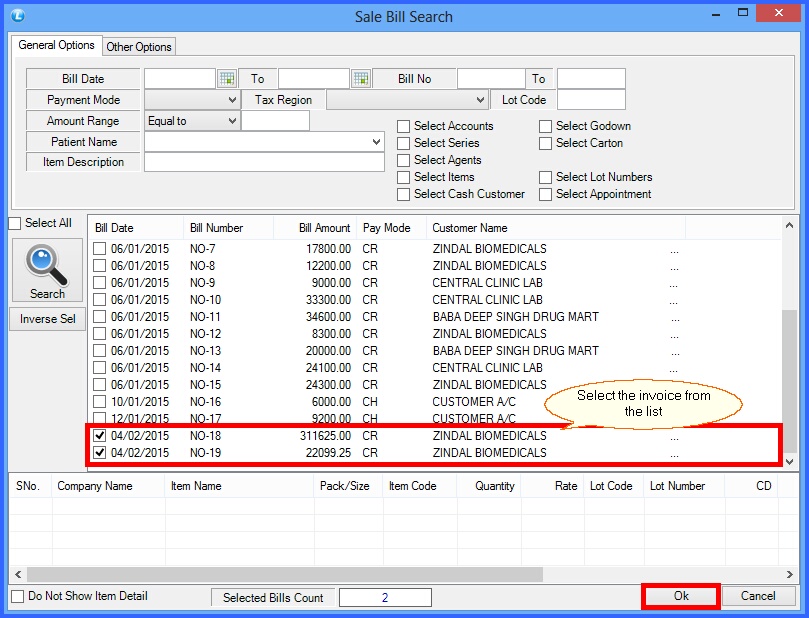Uncheck the NO-19 bill checkbox

[100, 453]
